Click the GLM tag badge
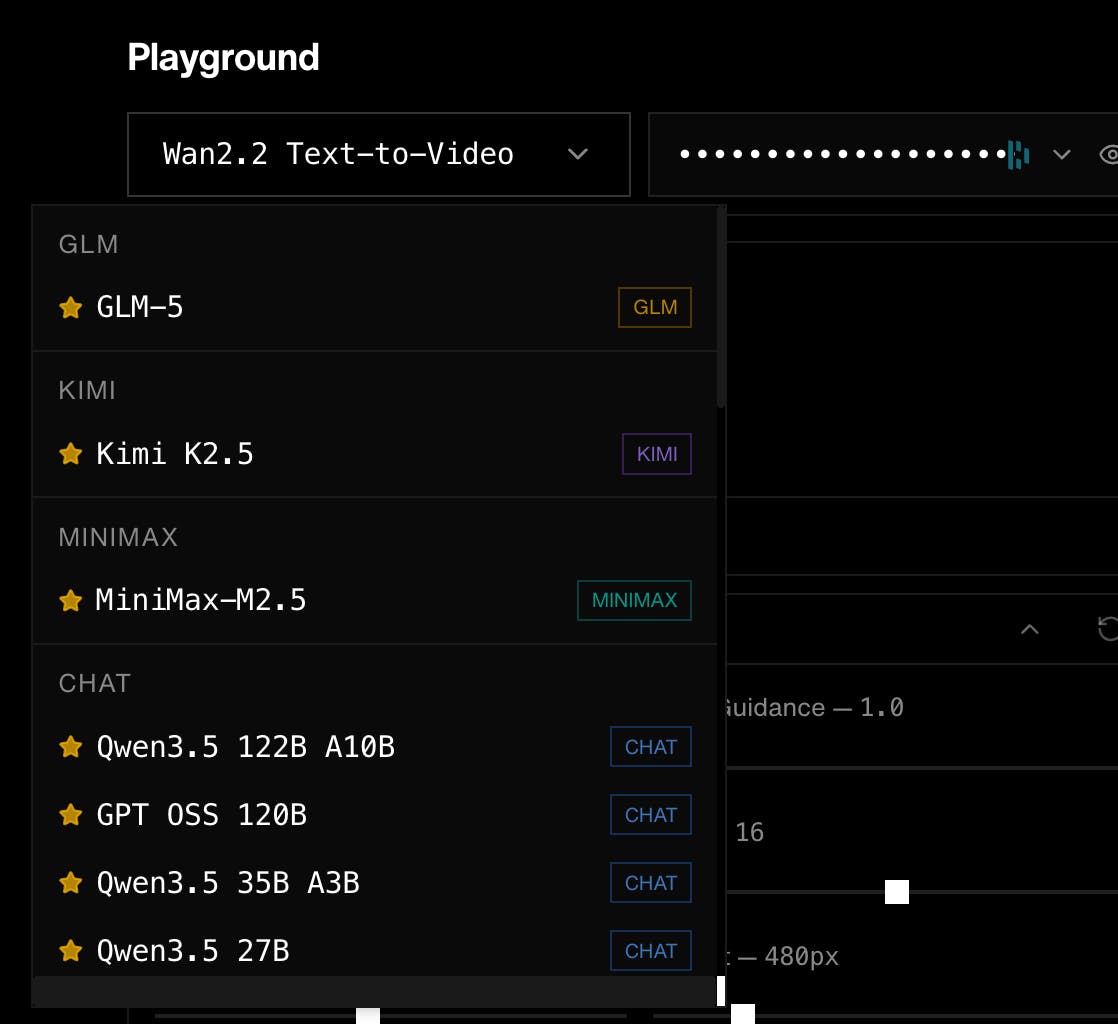Screen dimensions: 1118x1024 (x=655, y=307)
